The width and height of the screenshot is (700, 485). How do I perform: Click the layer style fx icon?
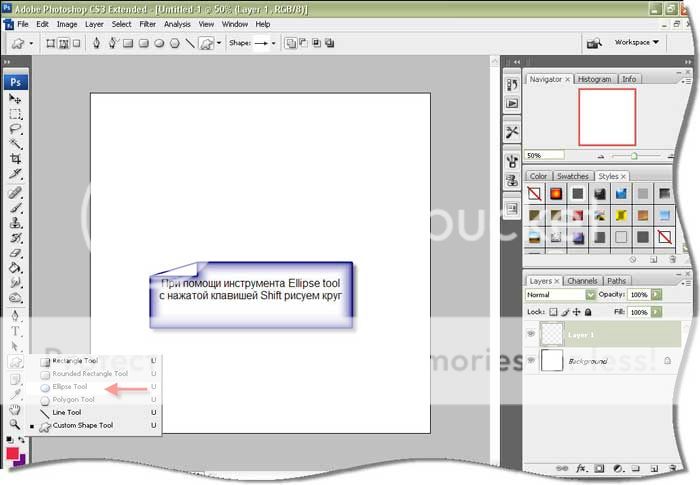579,467
